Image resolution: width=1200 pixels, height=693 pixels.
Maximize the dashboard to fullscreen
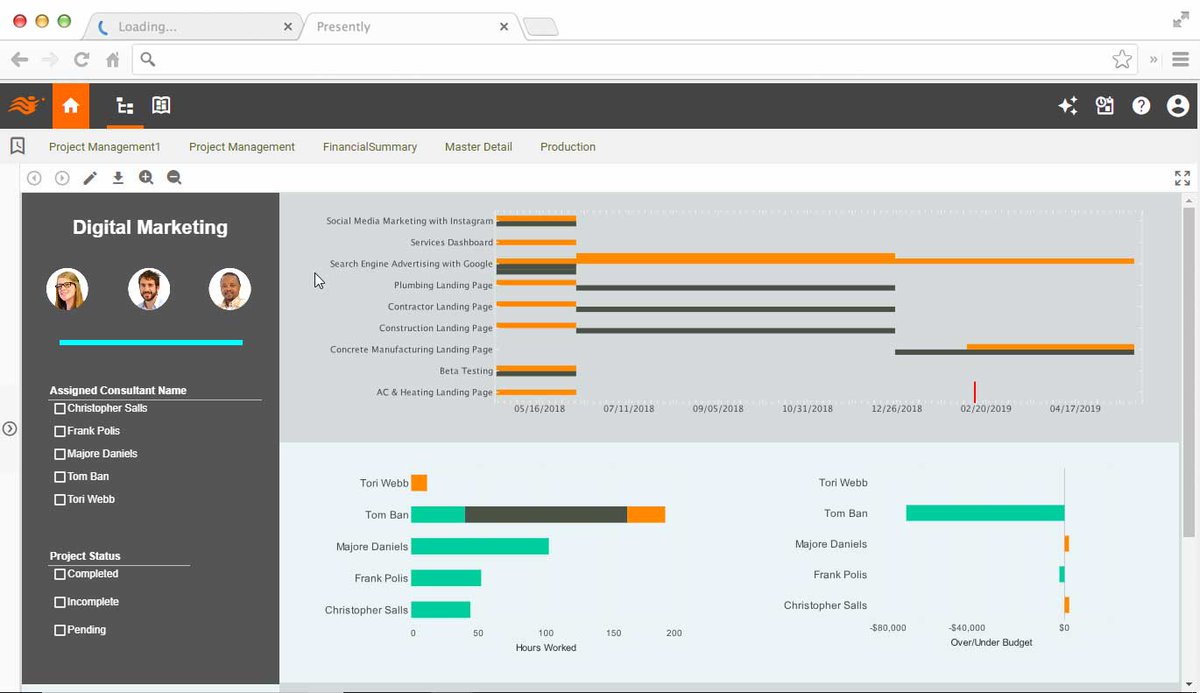(x=1181, y=177)
